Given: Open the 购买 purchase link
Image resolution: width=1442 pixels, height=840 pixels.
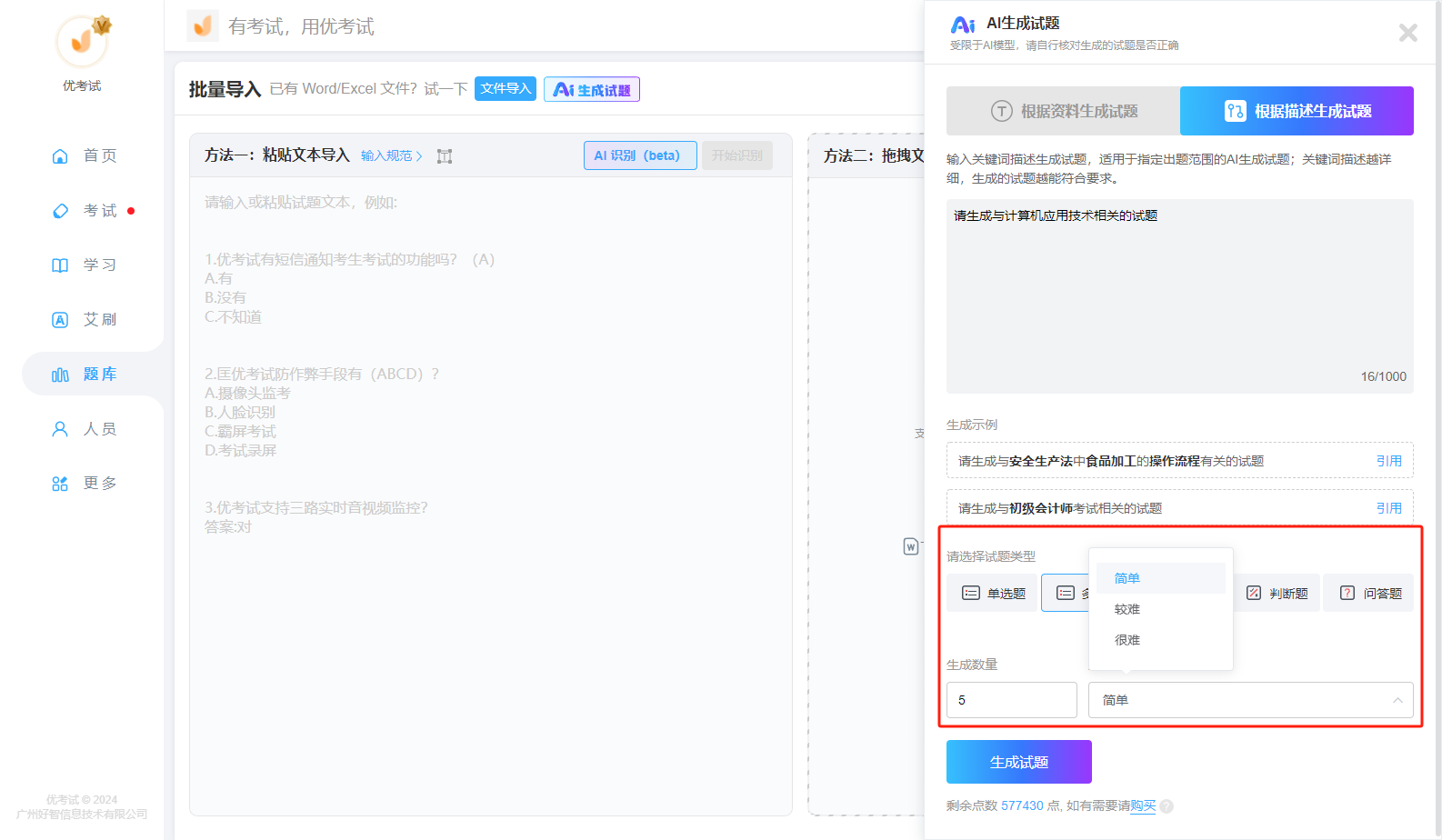Looking at the screenshot, I should [1143, 805].
